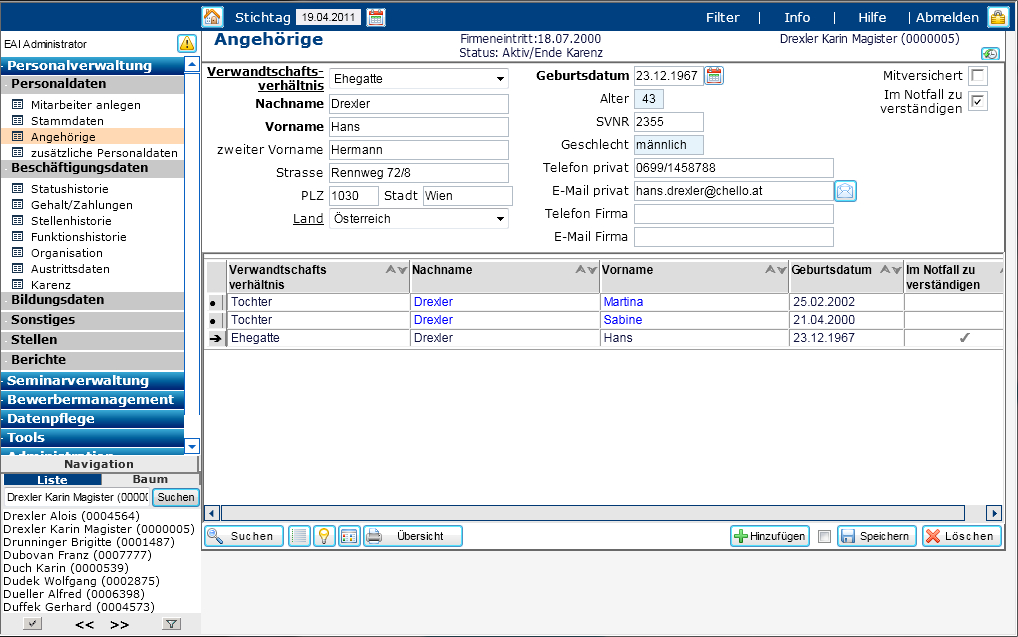This screenshot has width=1018, height=637.
Task: Open the Geburtsdatum calendar icon
Action: coord(714,76)
